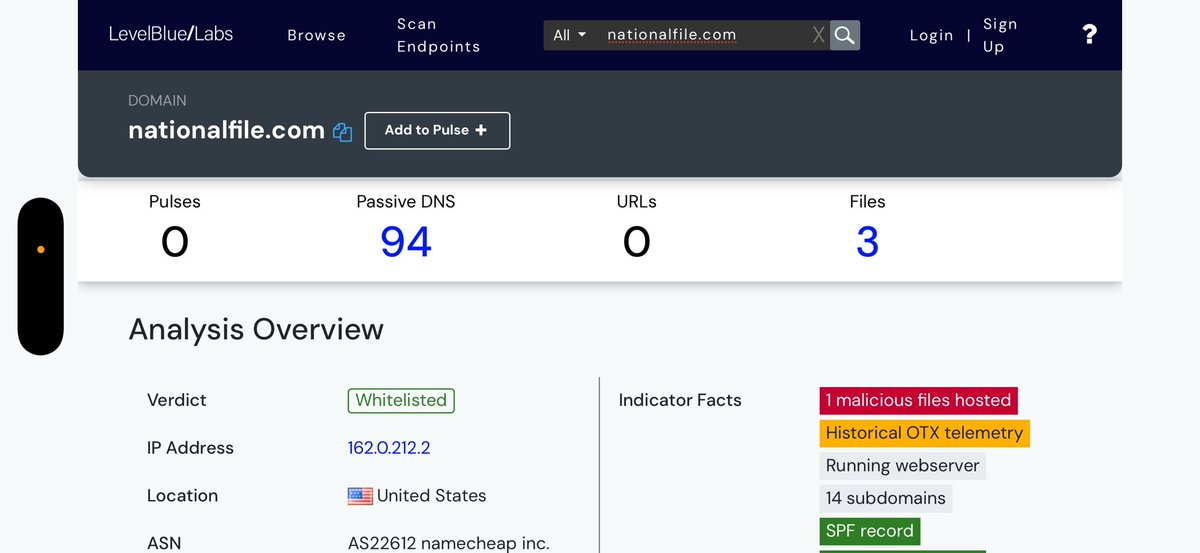Open help via question mark icon

1089,35
